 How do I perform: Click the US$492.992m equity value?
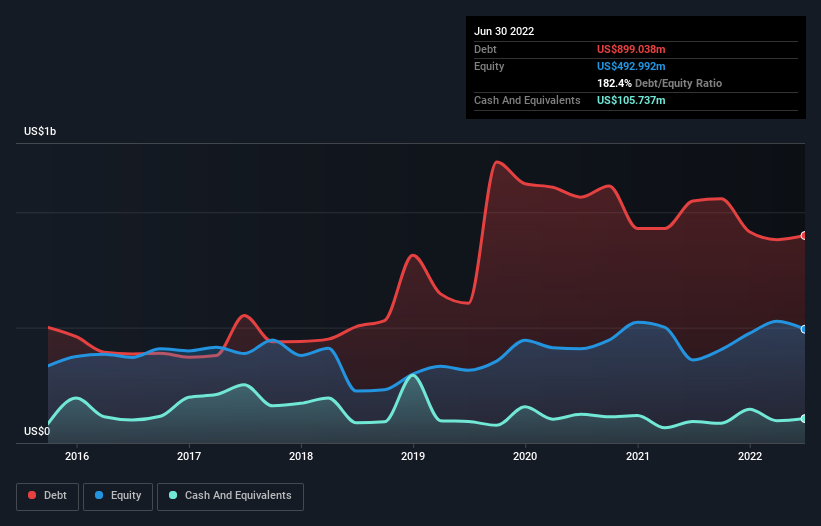631,66
